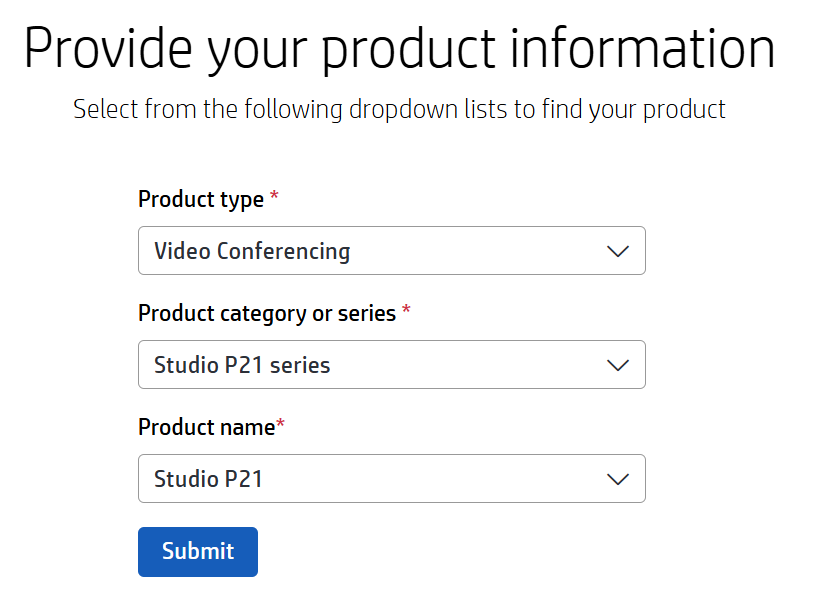Click the red asterisk beside Product type

click(x=274, y=198)
